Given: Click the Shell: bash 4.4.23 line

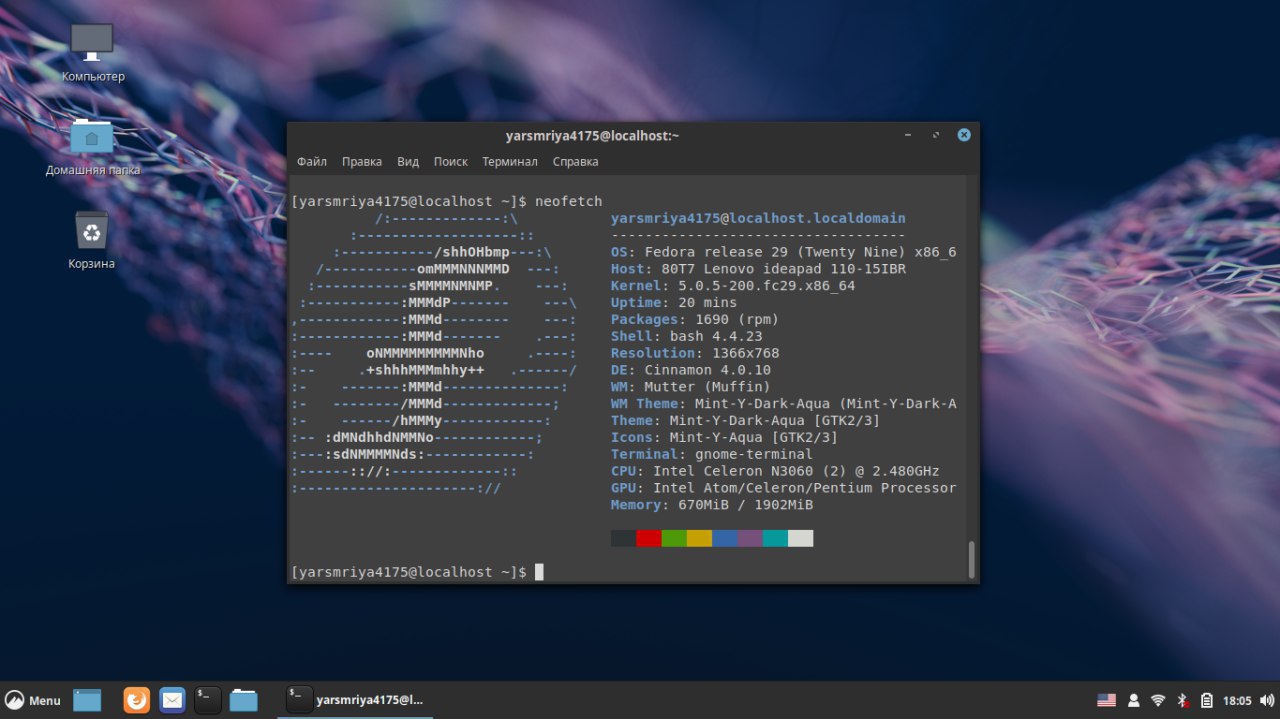Looking at the screenshot, I should [687, 337].
